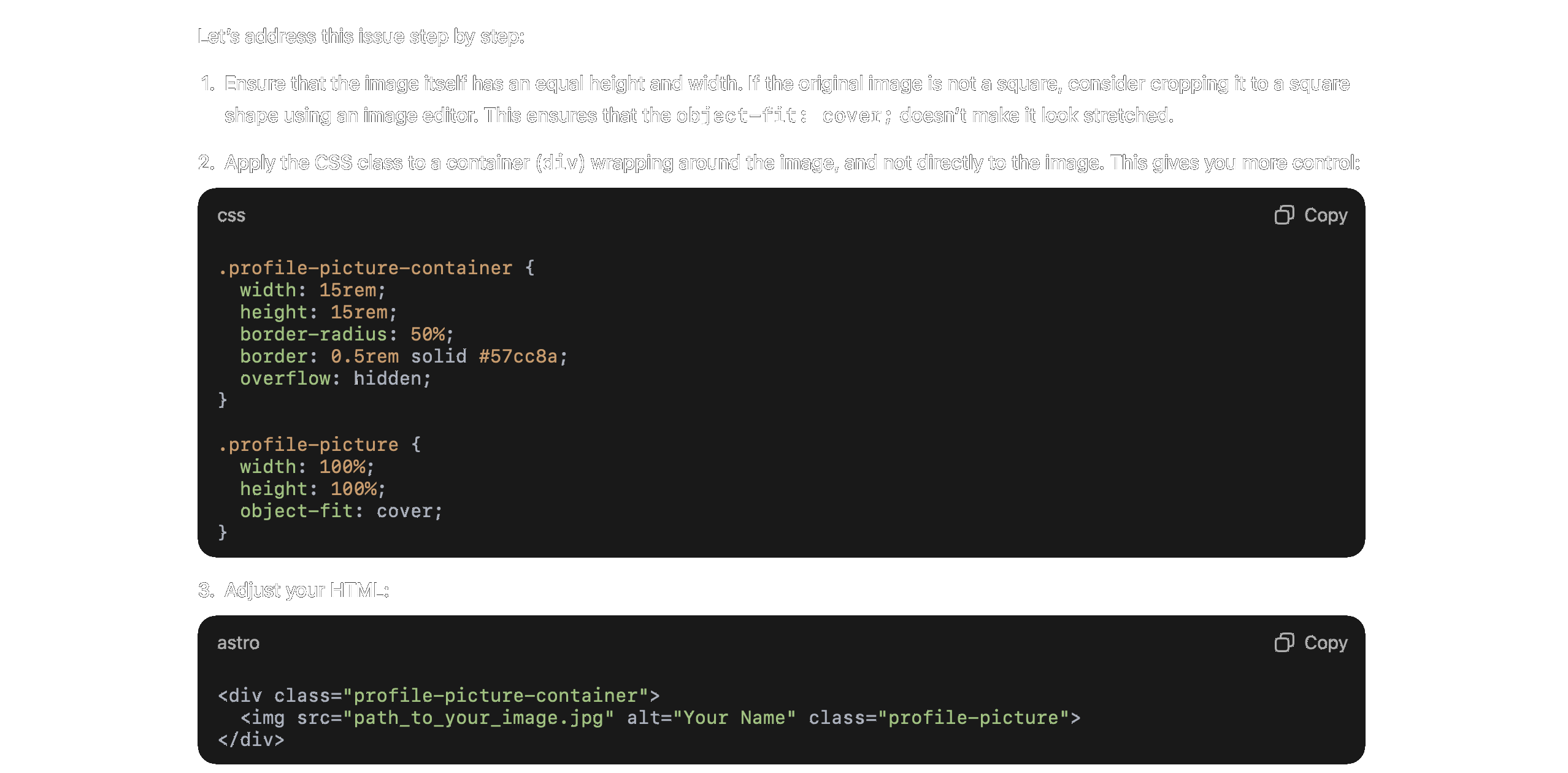Click the copy icon in the css code block
Viewport: 1568px width, 773px height.
click(1284, 215)
